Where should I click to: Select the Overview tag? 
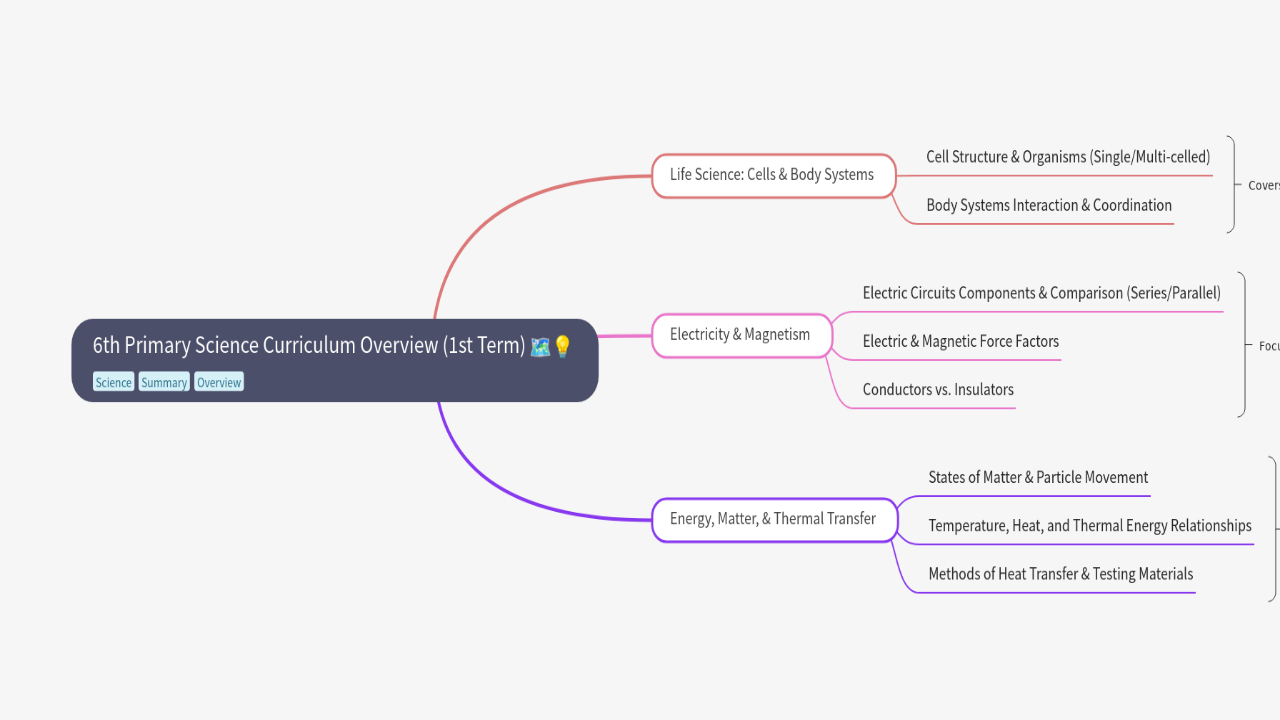219,382
